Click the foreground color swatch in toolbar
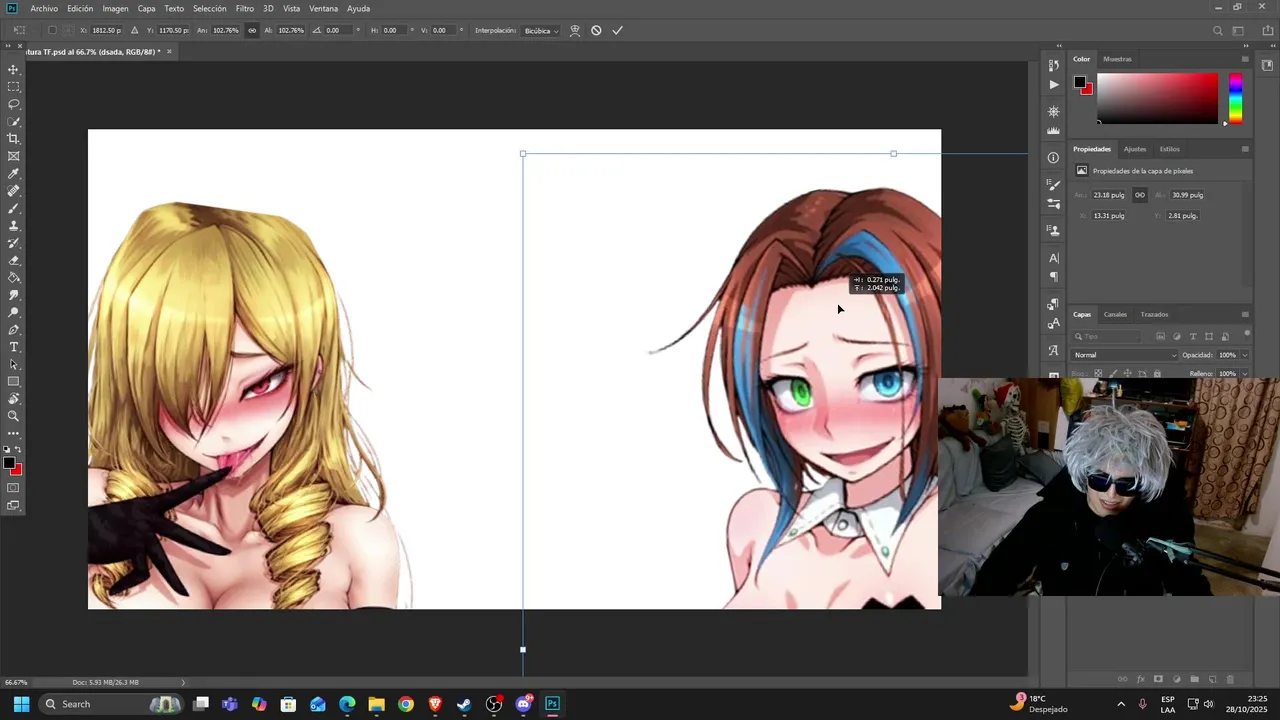 point(9,463)
